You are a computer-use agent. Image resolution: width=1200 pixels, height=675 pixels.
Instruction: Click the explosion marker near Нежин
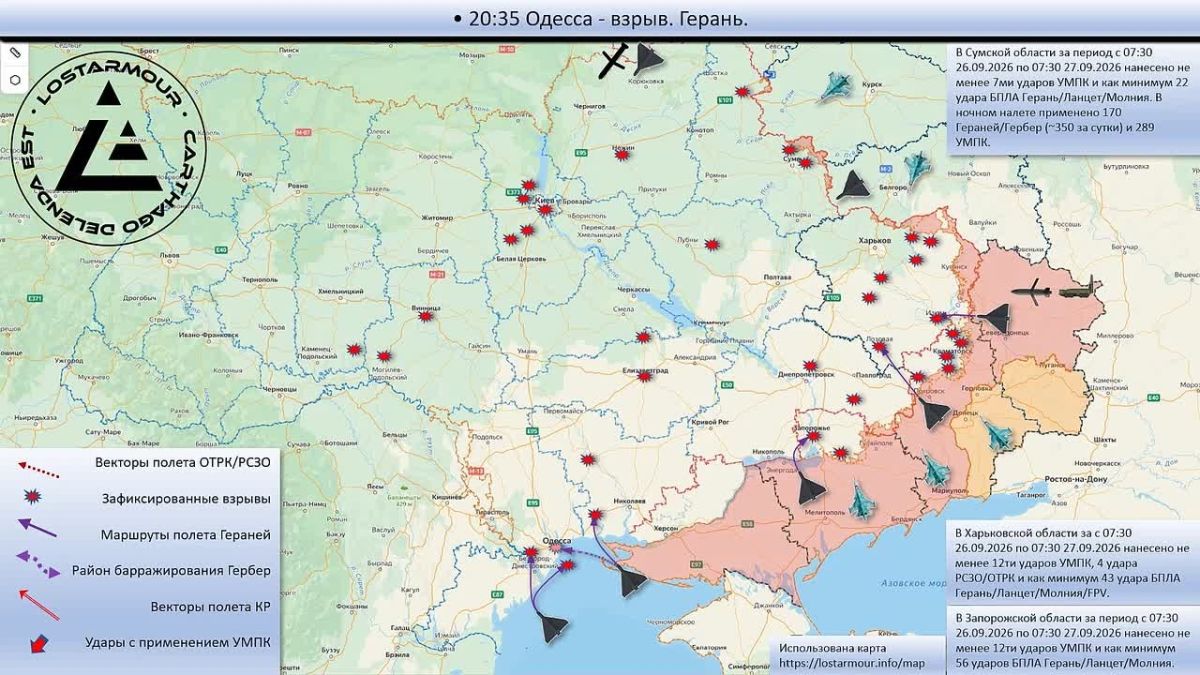[623, 156]
